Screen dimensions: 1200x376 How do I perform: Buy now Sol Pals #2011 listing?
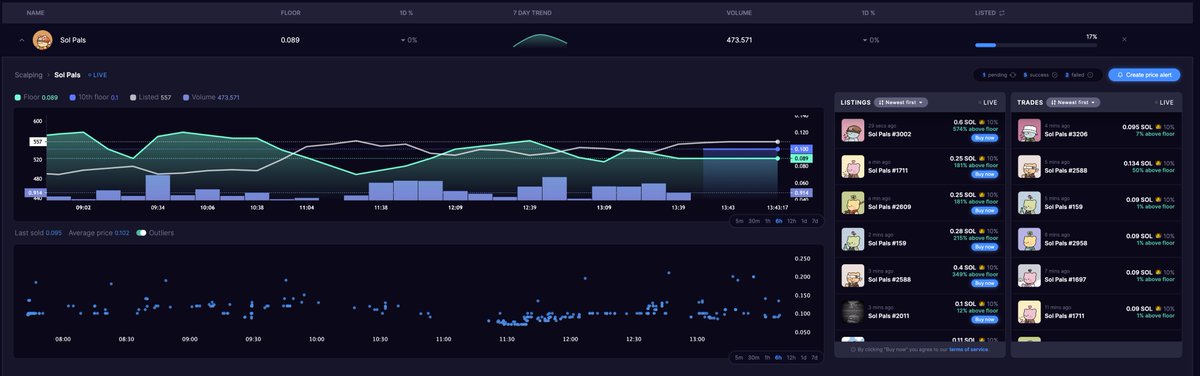985,319
